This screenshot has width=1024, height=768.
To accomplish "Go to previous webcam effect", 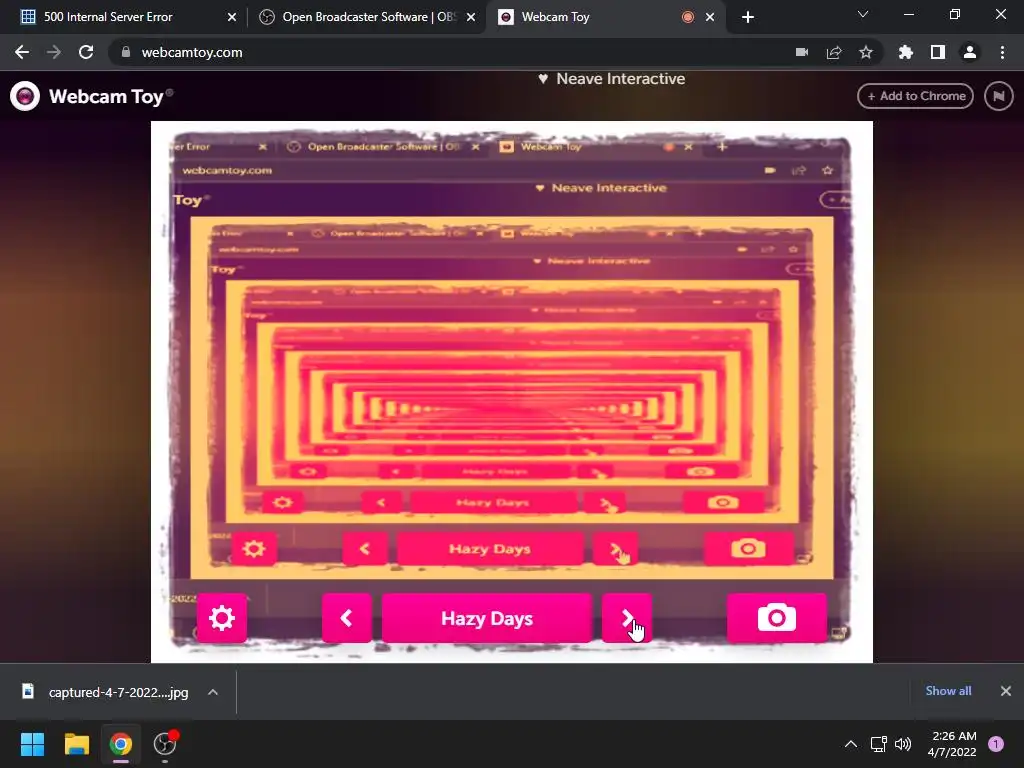I will pos(346,618).
